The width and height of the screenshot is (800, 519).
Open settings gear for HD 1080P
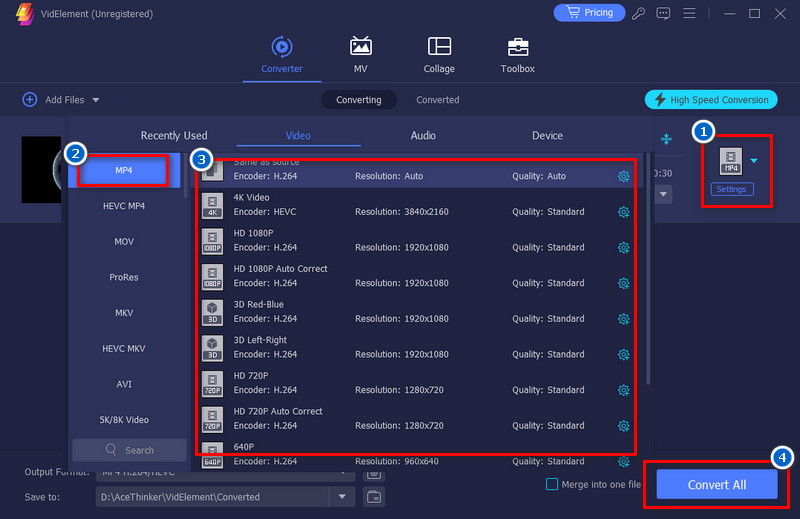[x=623, y=248]
